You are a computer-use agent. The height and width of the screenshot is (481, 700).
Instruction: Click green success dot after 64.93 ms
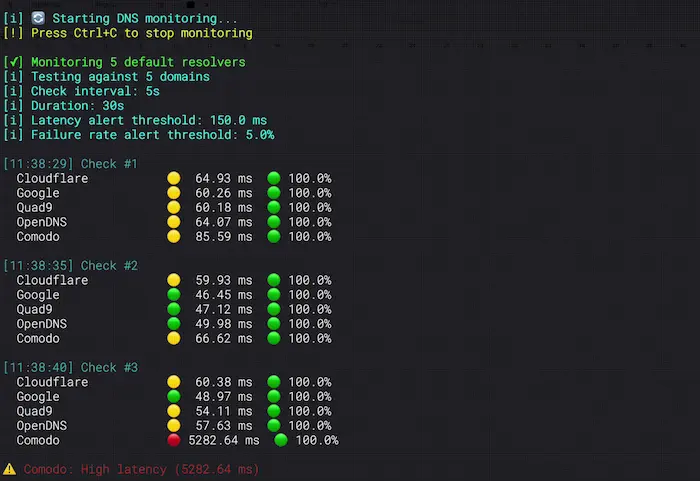(x=274, y=178)
